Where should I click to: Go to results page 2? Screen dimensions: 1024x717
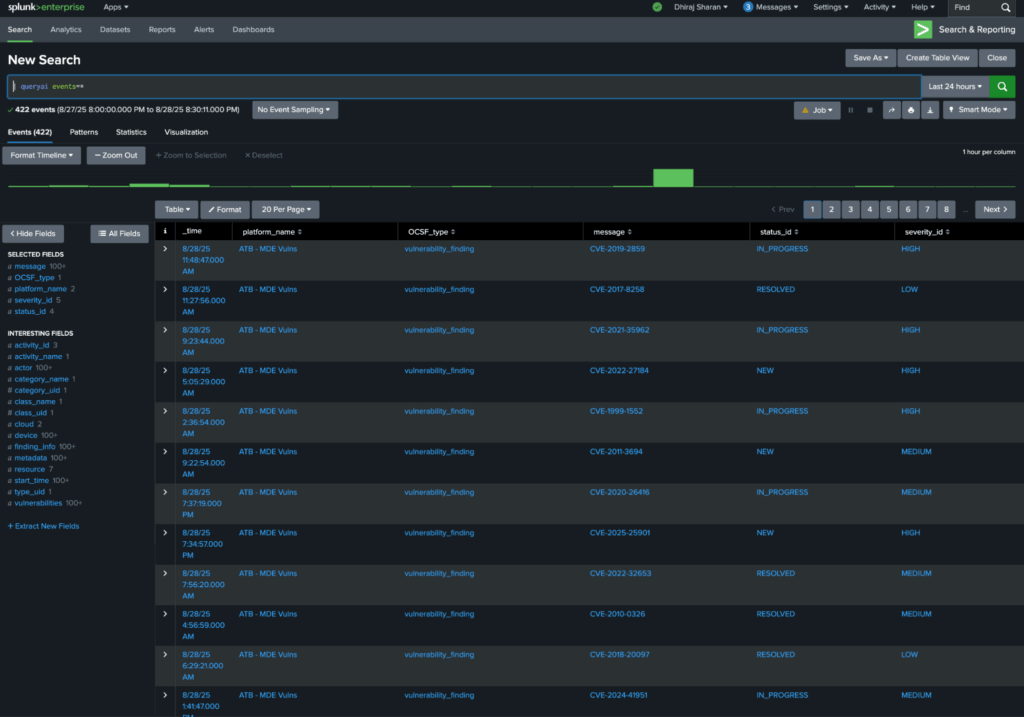[x=831, y=210]
